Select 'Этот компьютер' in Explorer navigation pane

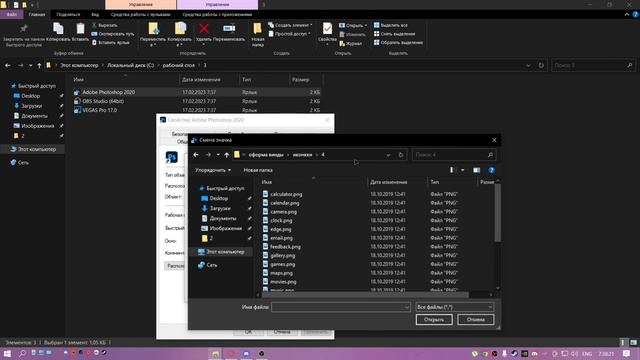tap(37, 149)
